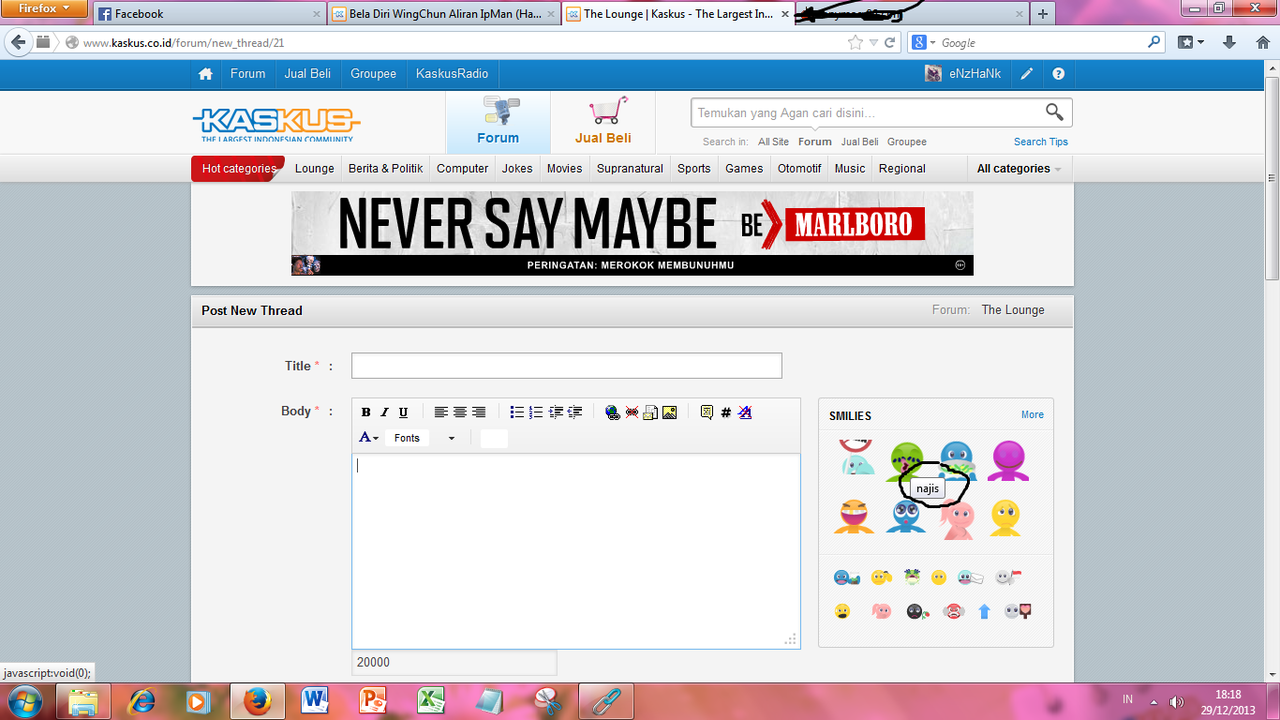This screenshot has width=1280, height=720.
Task: Insert a hyperlink with the globe icon
Action: 613,412
